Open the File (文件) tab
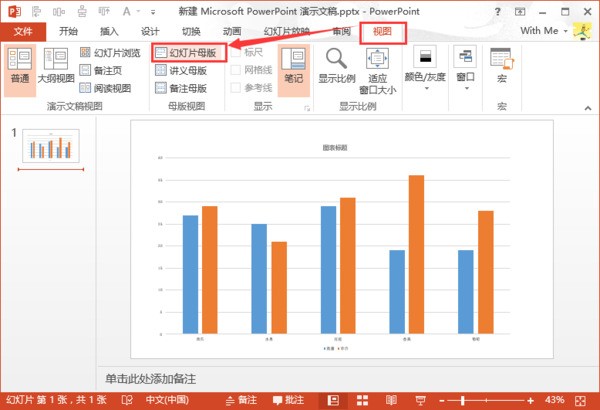Screen dimensions: 600x410 point(22,31)
